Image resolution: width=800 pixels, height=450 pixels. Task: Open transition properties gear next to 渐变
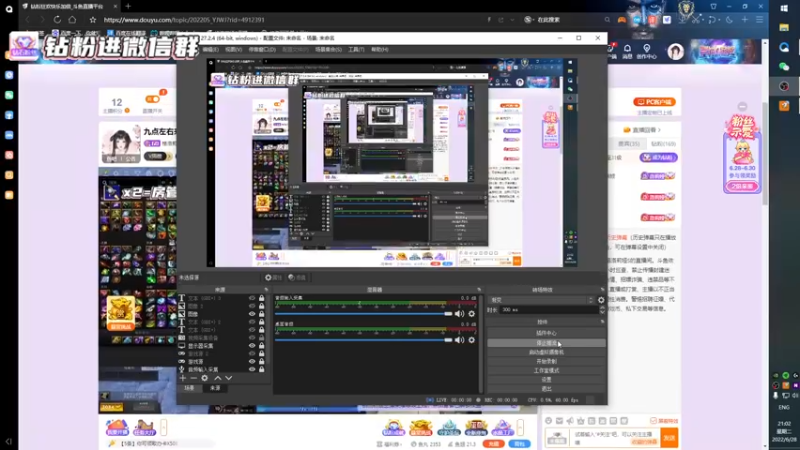601,300
